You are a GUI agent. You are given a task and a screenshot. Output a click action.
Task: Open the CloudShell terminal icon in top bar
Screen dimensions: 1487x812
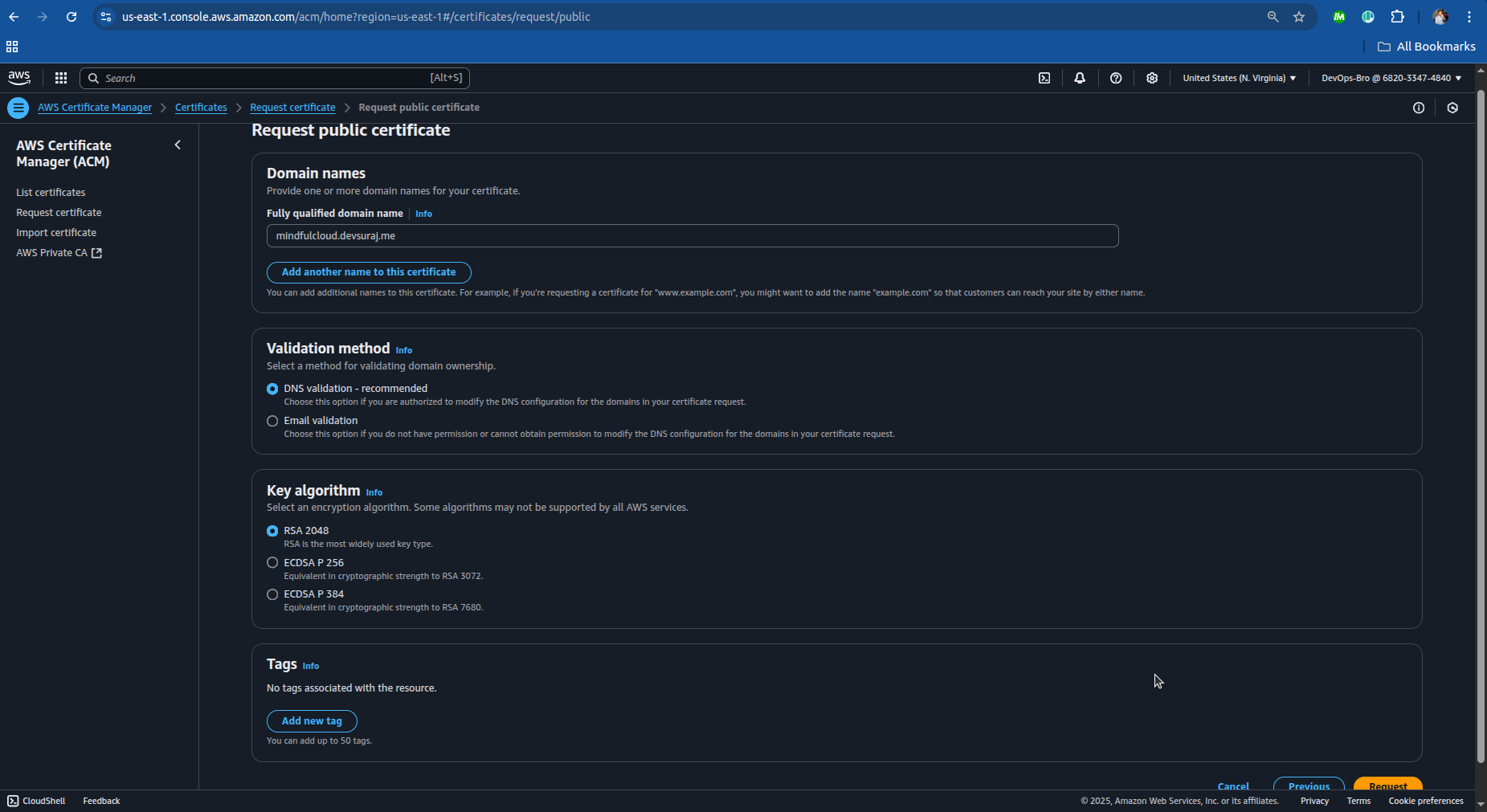click(1044, 78)
